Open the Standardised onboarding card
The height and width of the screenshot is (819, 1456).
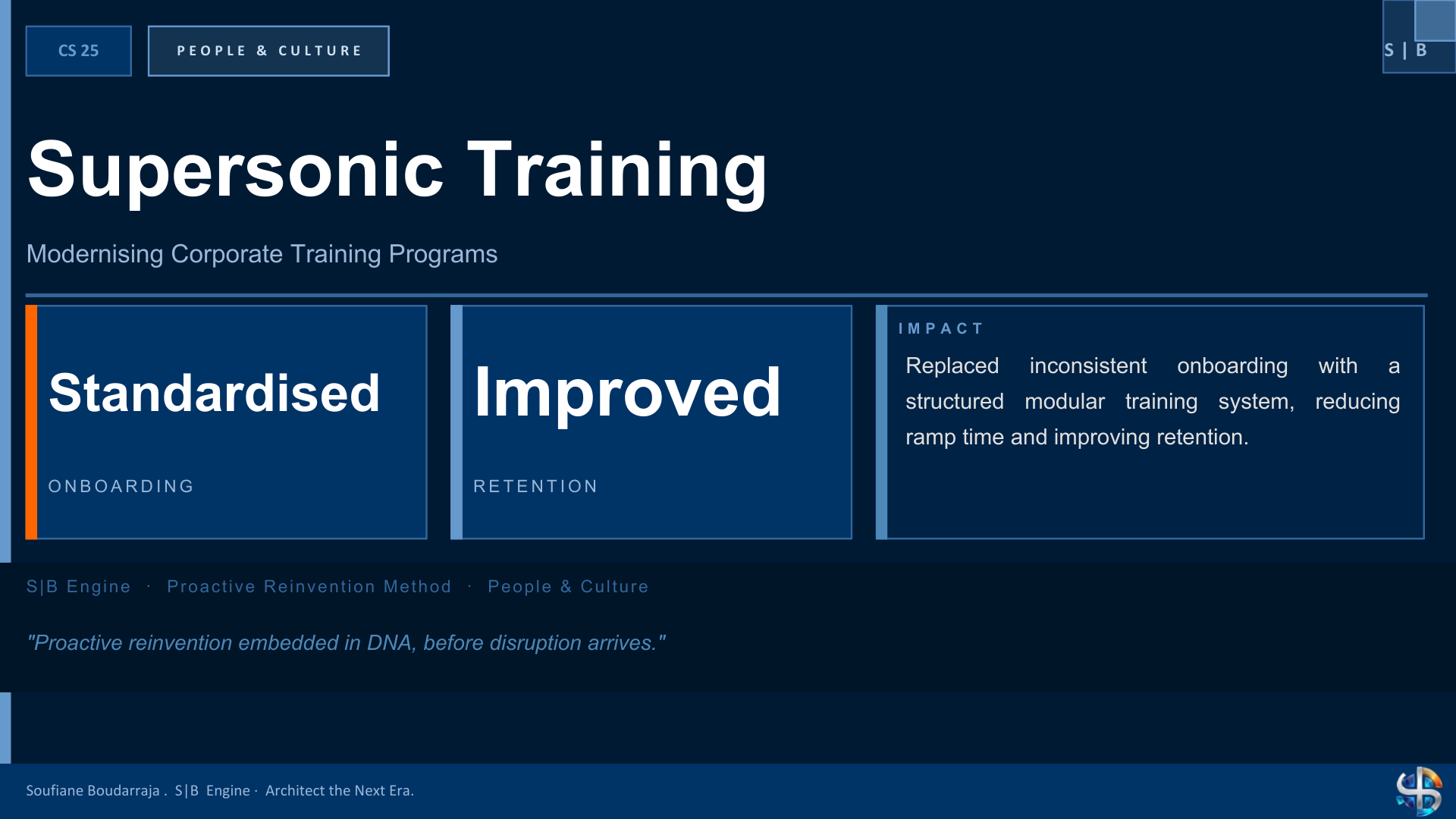tap(226, 422)
